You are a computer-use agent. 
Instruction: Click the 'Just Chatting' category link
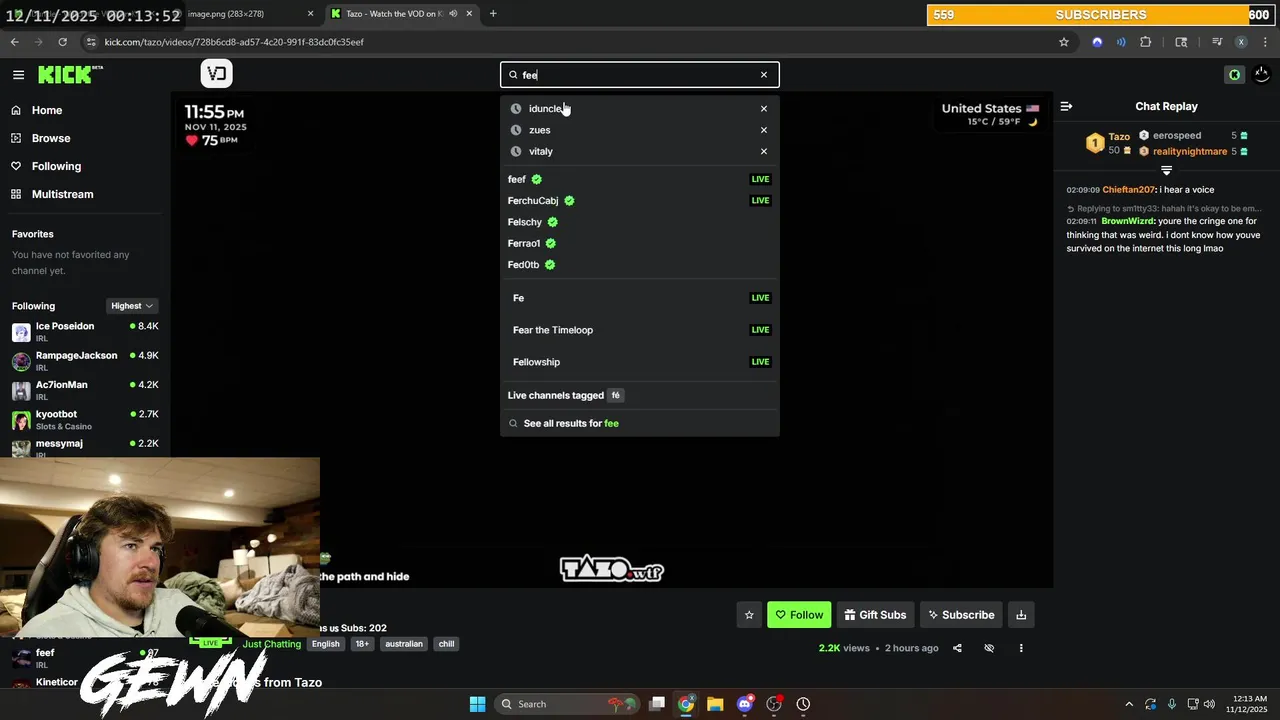point(272,644)
